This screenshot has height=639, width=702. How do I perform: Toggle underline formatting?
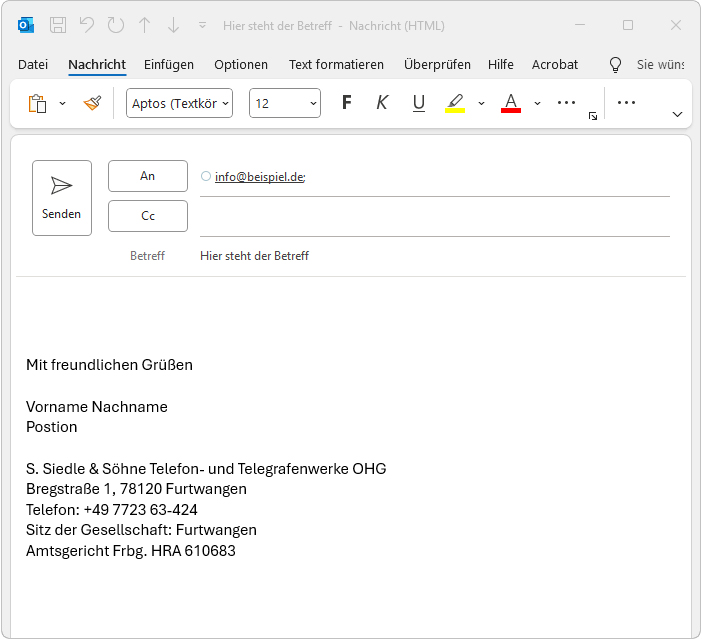tap(418, 103)
